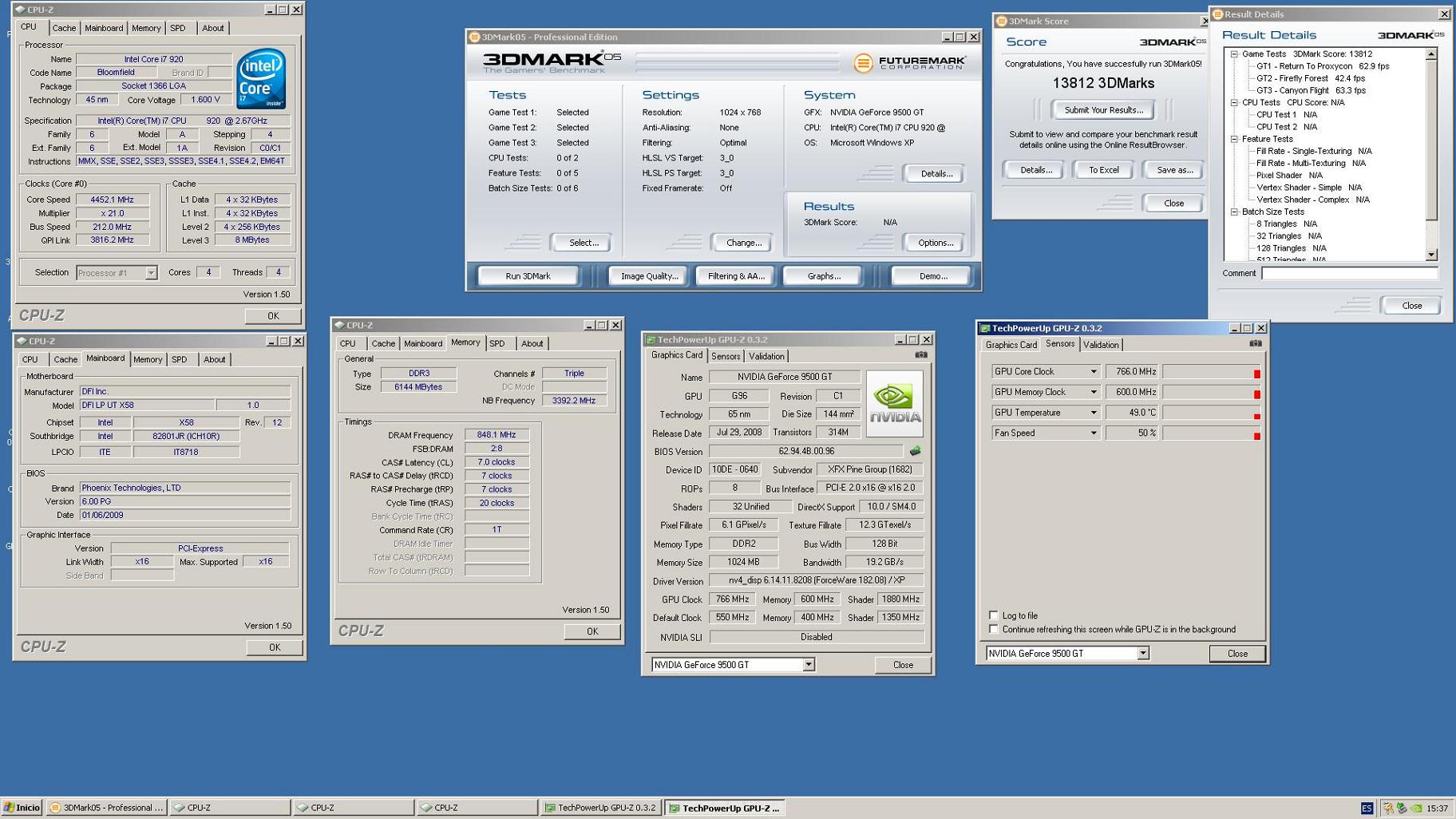Viewport: 1456px width, 819px height.
Task: Open the Fan Speed sensor dropdown
Action: click(1093, 433)
